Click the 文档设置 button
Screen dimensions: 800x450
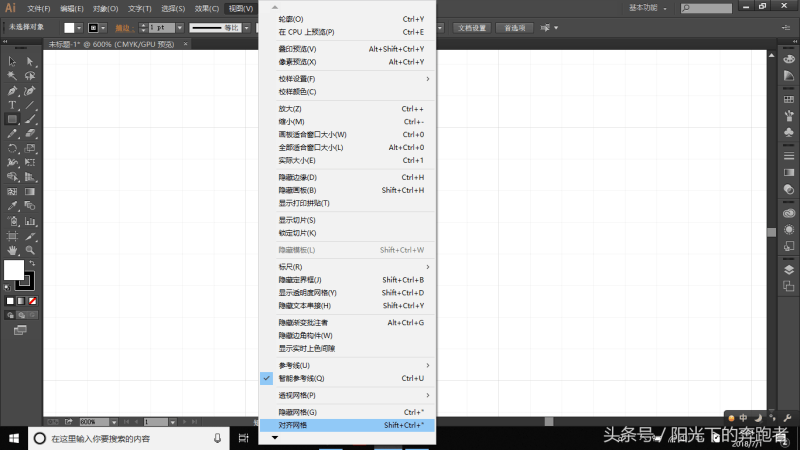pos(472,28)
